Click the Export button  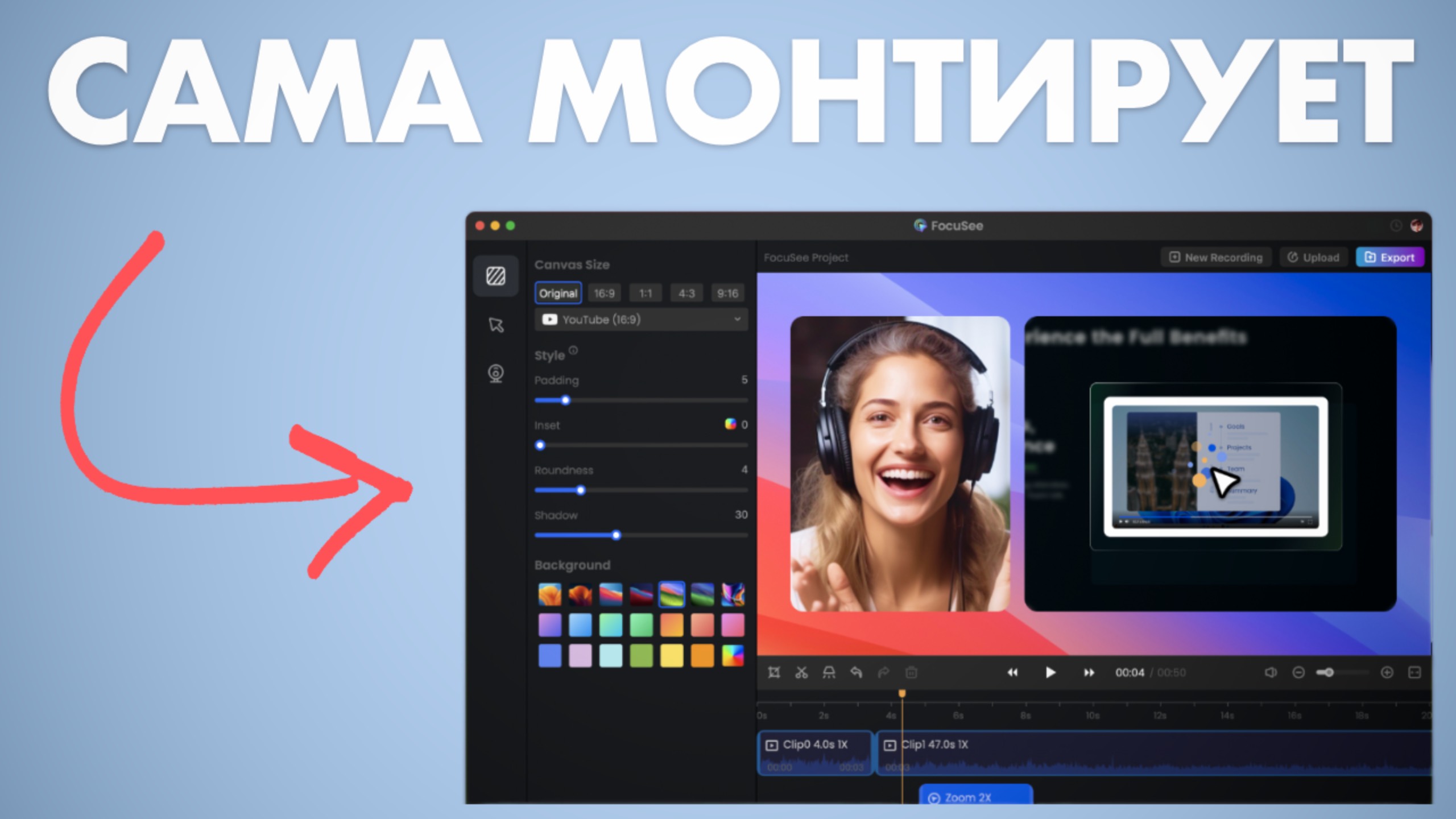coord(1389,258)
